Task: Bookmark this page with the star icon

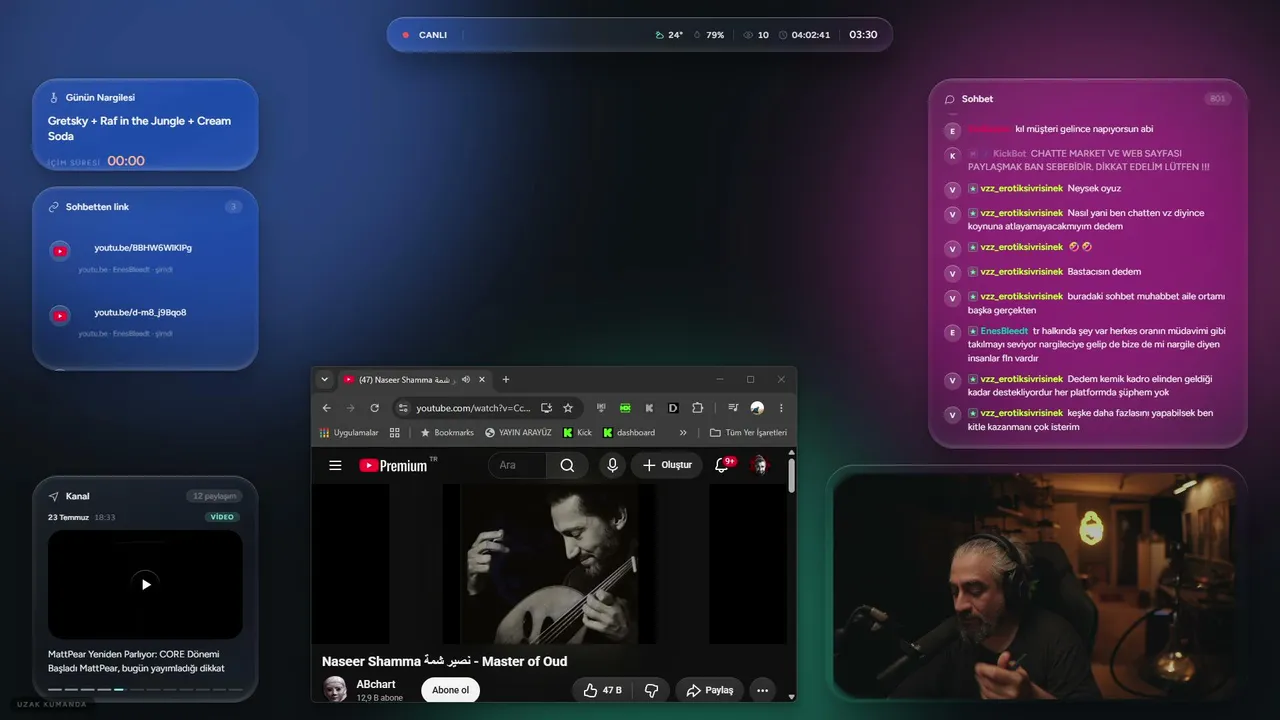Action: tap(568, 408)
